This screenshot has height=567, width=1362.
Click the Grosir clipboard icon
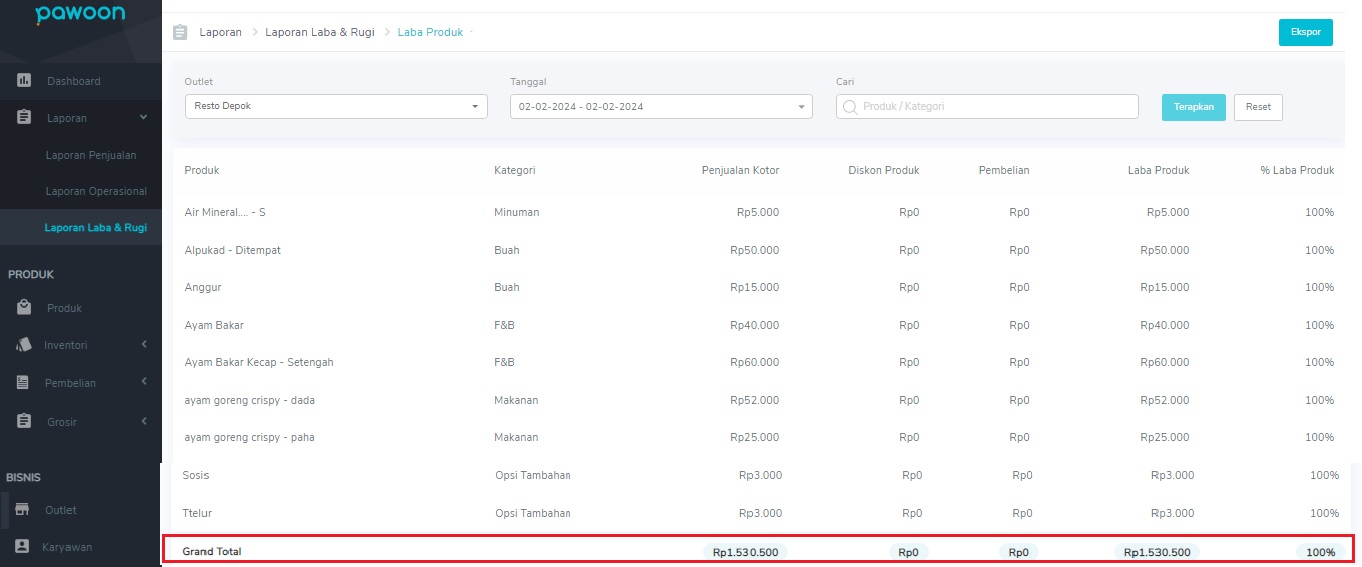point(24,421)
